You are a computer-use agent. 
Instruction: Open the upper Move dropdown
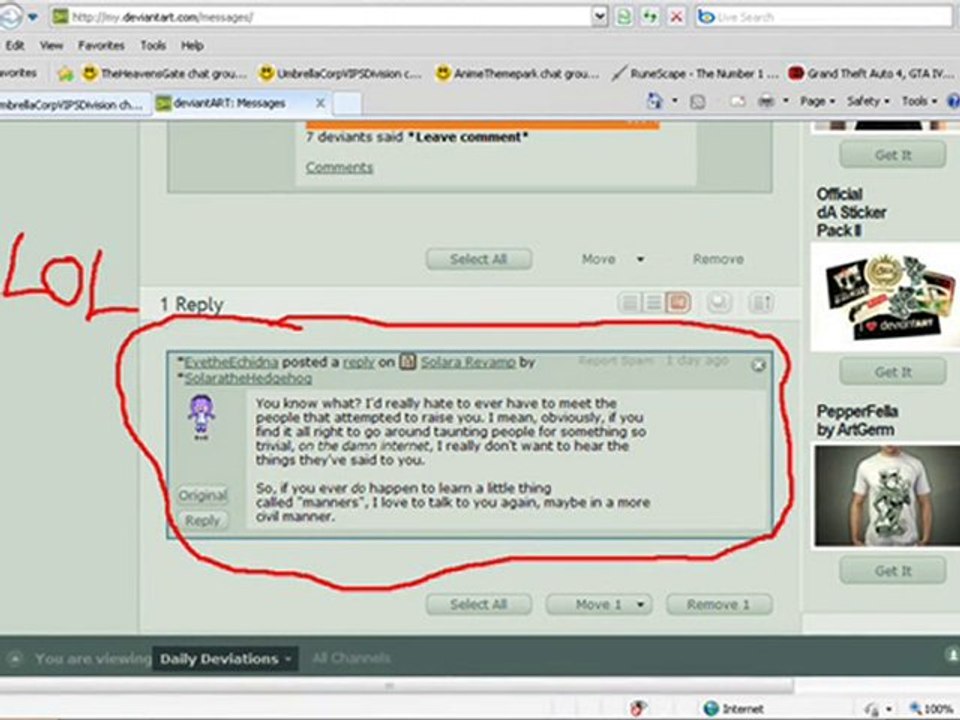[612, 259]
